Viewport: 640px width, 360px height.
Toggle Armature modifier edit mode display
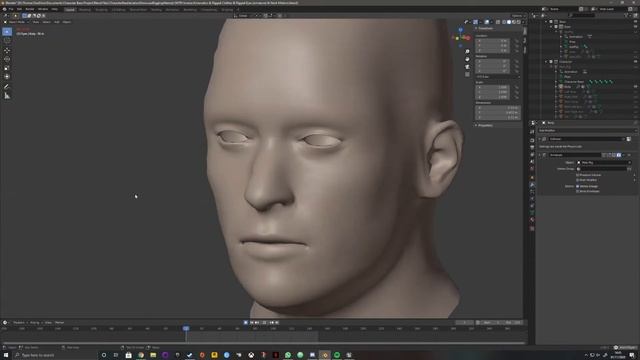point(609,155)
